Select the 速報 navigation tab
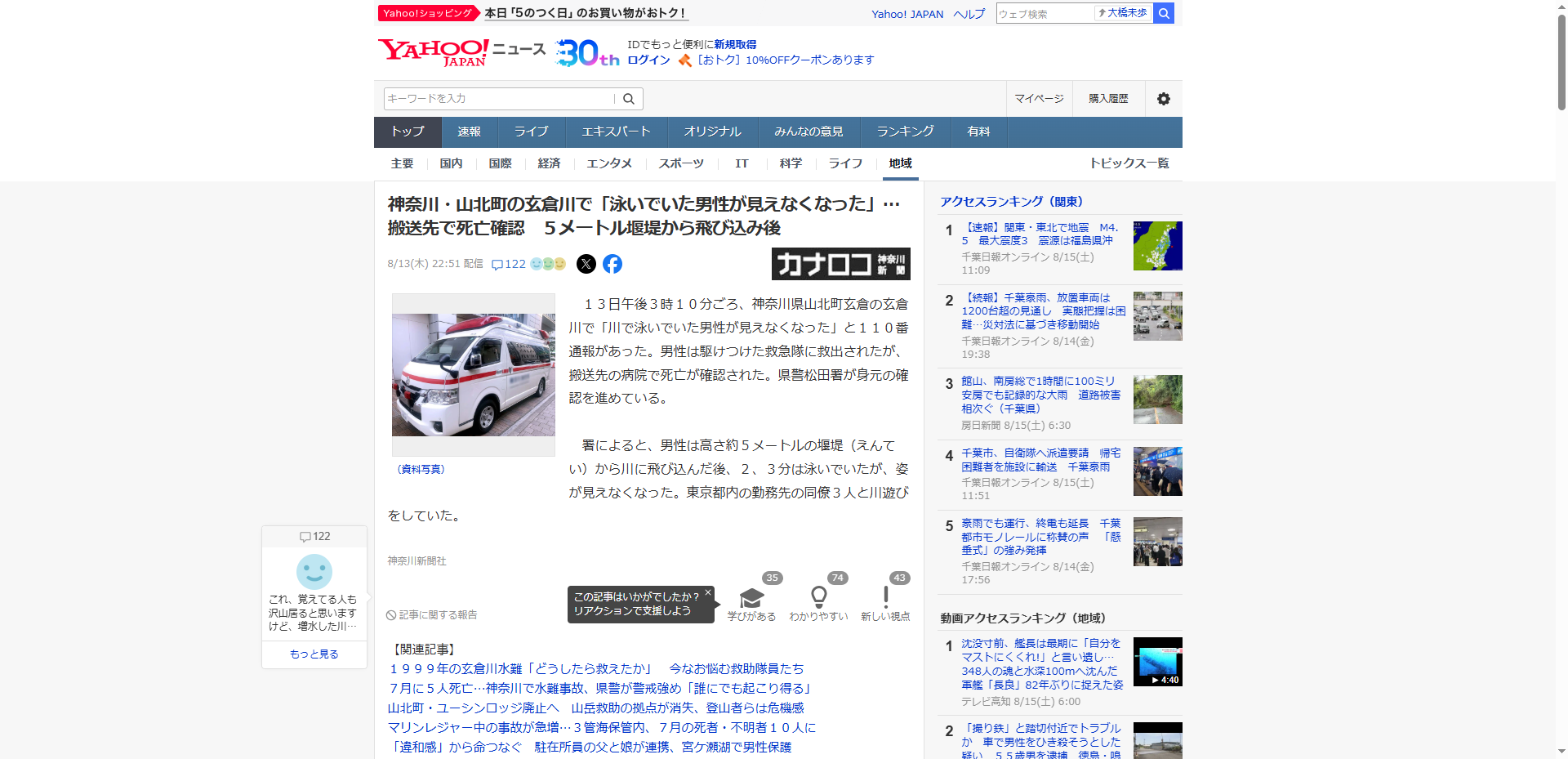The height and width of the screenshot is (759, 1568). 469,132
